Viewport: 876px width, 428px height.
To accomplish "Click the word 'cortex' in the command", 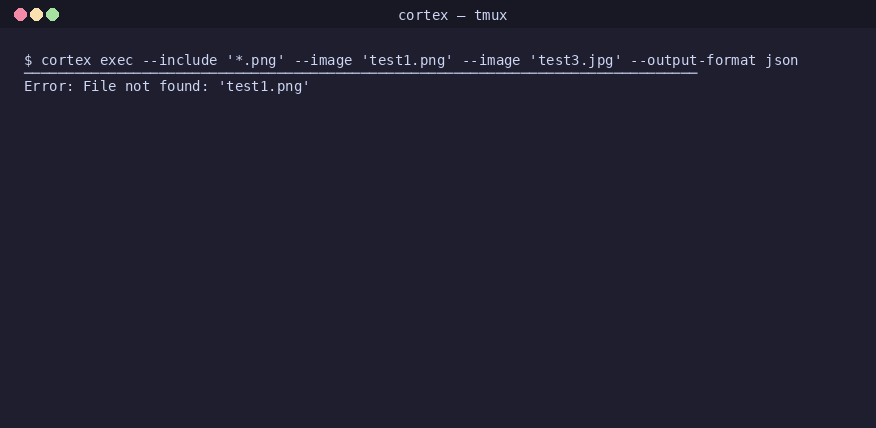I will 66,60.
